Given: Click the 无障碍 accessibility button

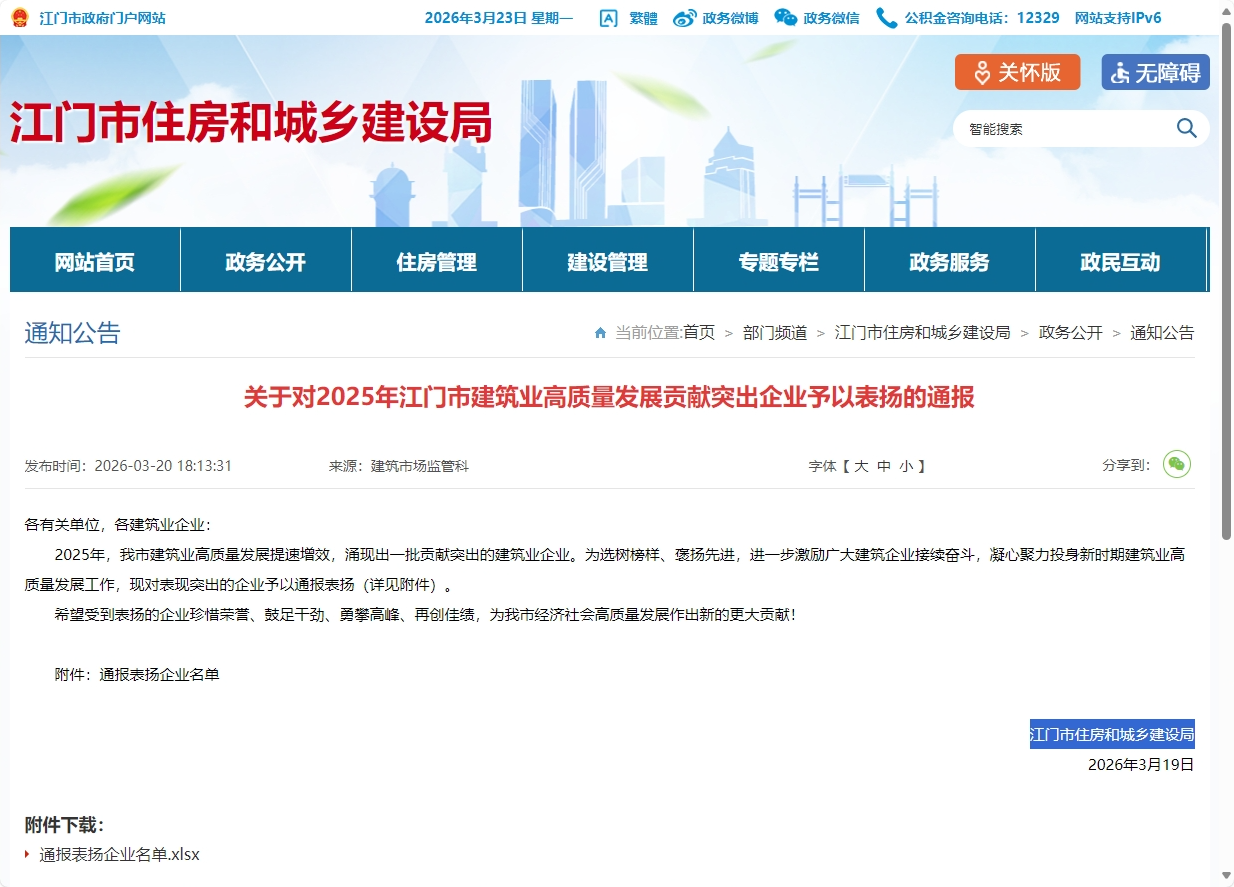Looking at the screenshot, I should (1155, 72).
